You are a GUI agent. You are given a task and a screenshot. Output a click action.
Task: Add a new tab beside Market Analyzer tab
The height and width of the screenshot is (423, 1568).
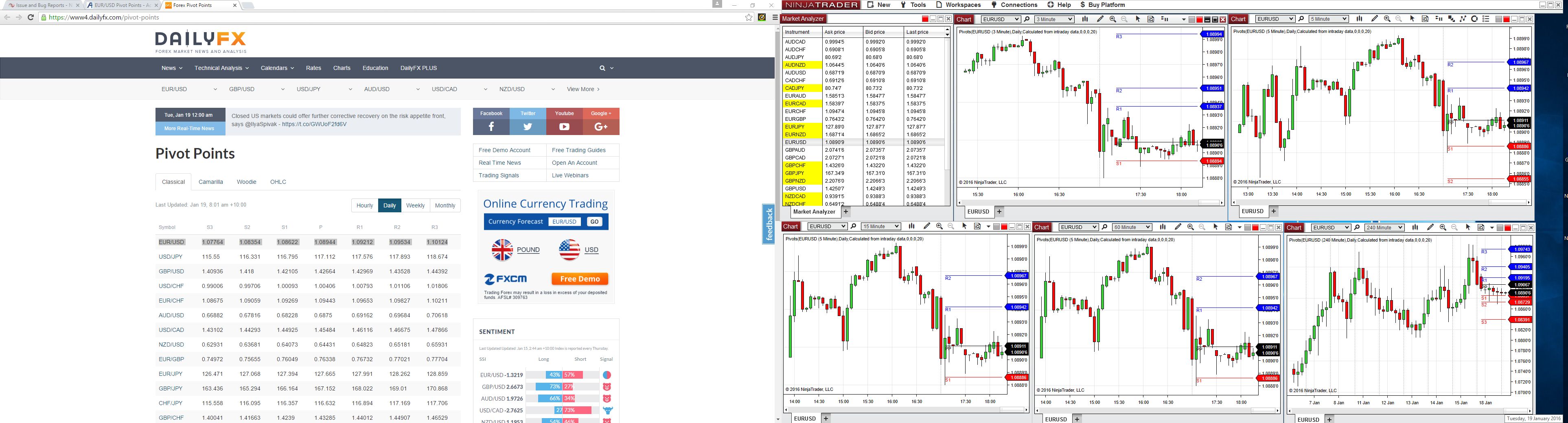click(x=846, y=212)
